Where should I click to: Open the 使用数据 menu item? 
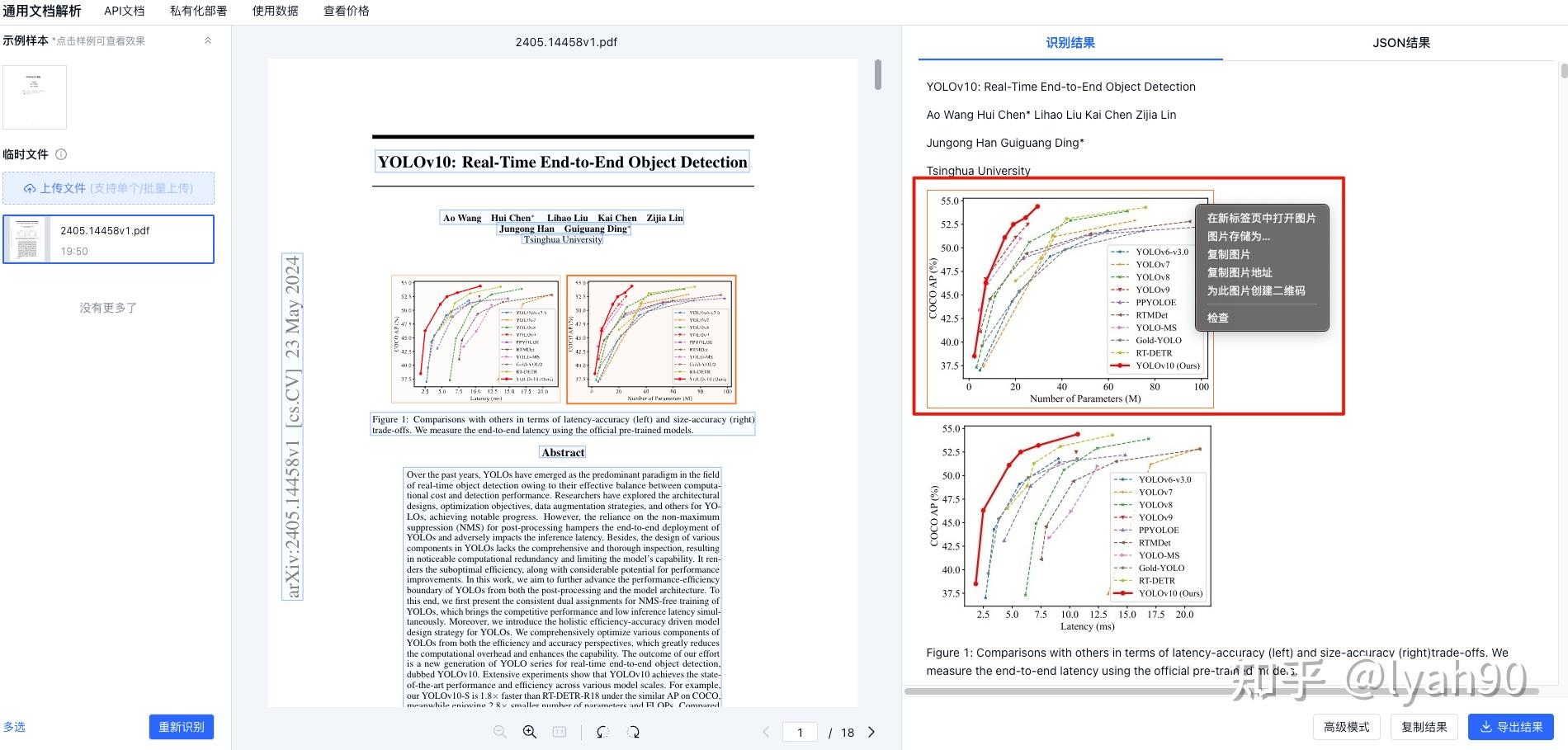[x=276, y=11]
